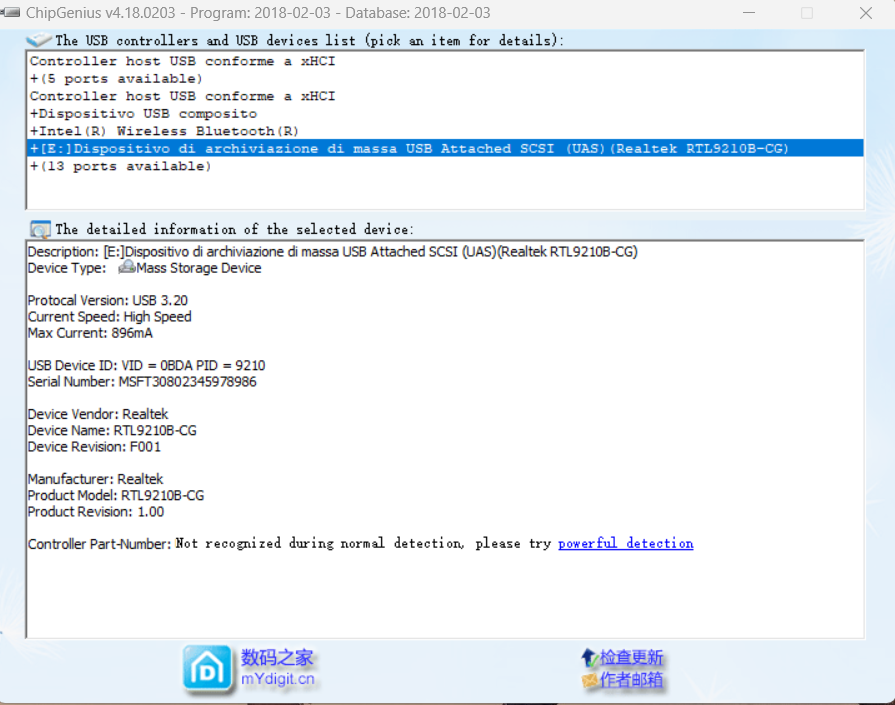Image resolution: width=895 pixels, height=705 pixels.
Task: Open the 作者邮箱 author email link
Action: tap(631, 680)
